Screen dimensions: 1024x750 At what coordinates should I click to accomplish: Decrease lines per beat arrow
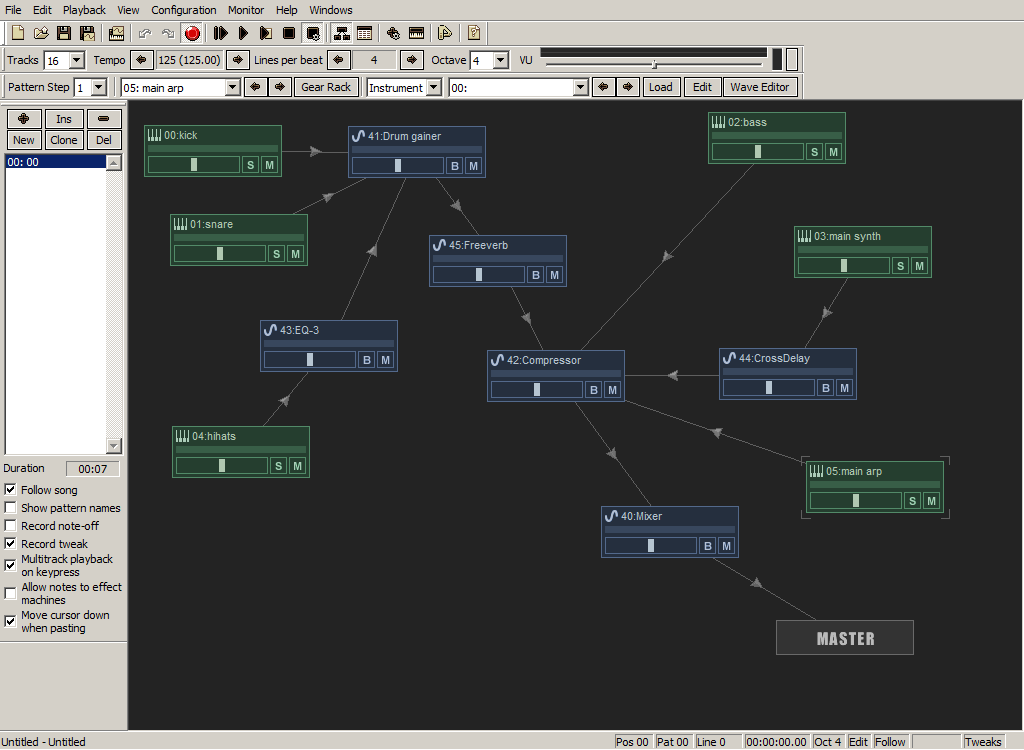point(338,60)
